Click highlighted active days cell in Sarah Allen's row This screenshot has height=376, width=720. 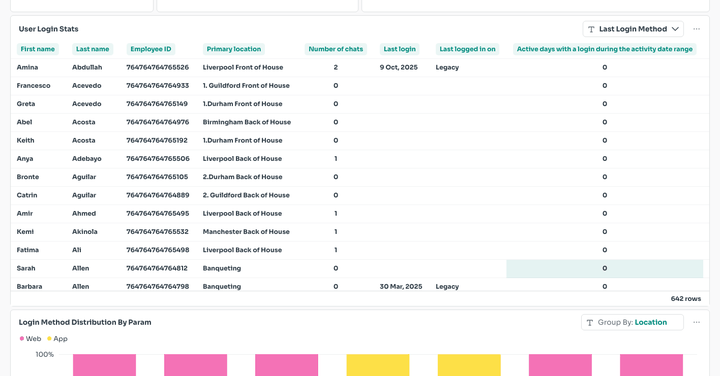click(x=605, y=269)
